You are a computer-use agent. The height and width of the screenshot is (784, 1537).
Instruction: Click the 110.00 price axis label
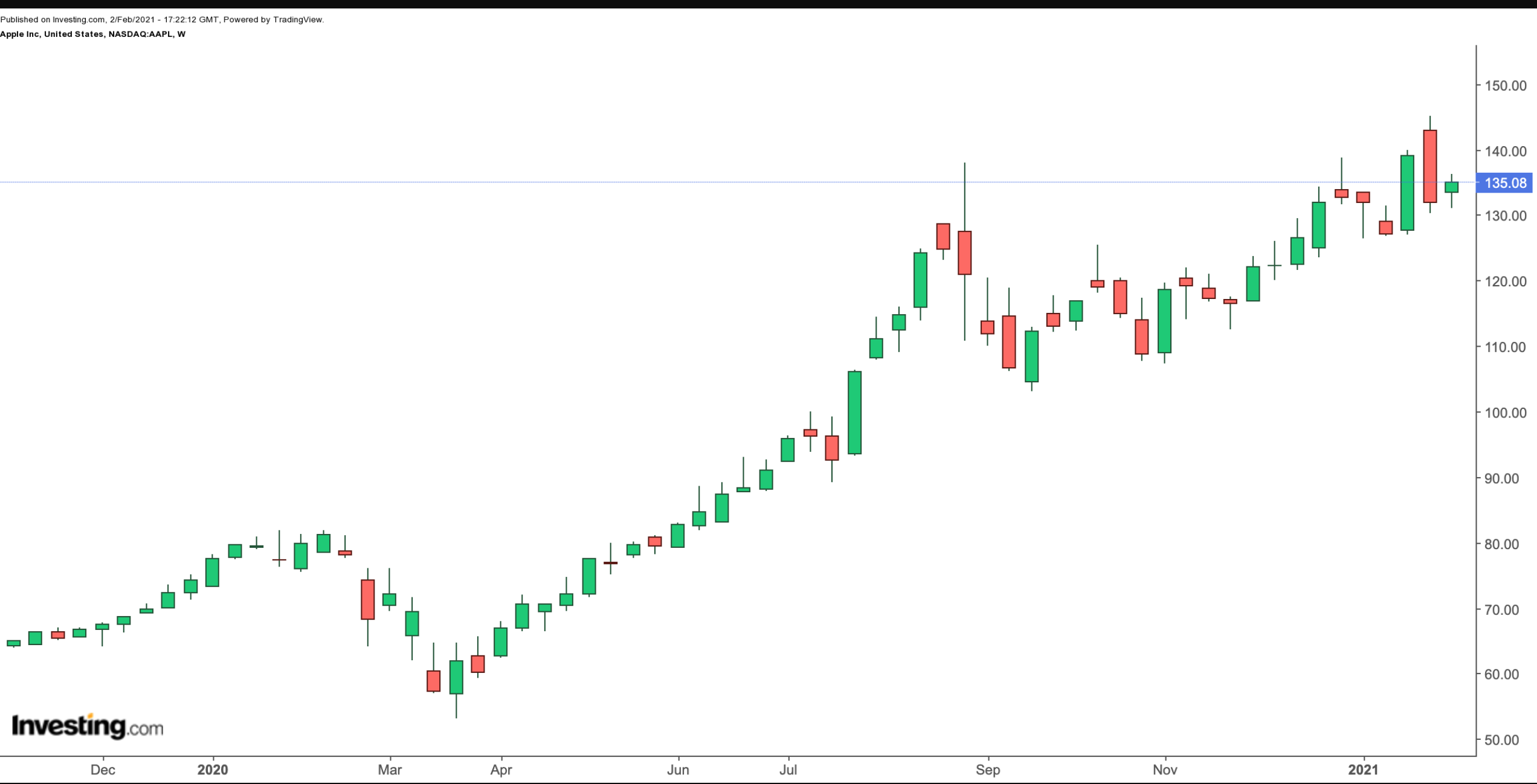tap(1506, 347)
